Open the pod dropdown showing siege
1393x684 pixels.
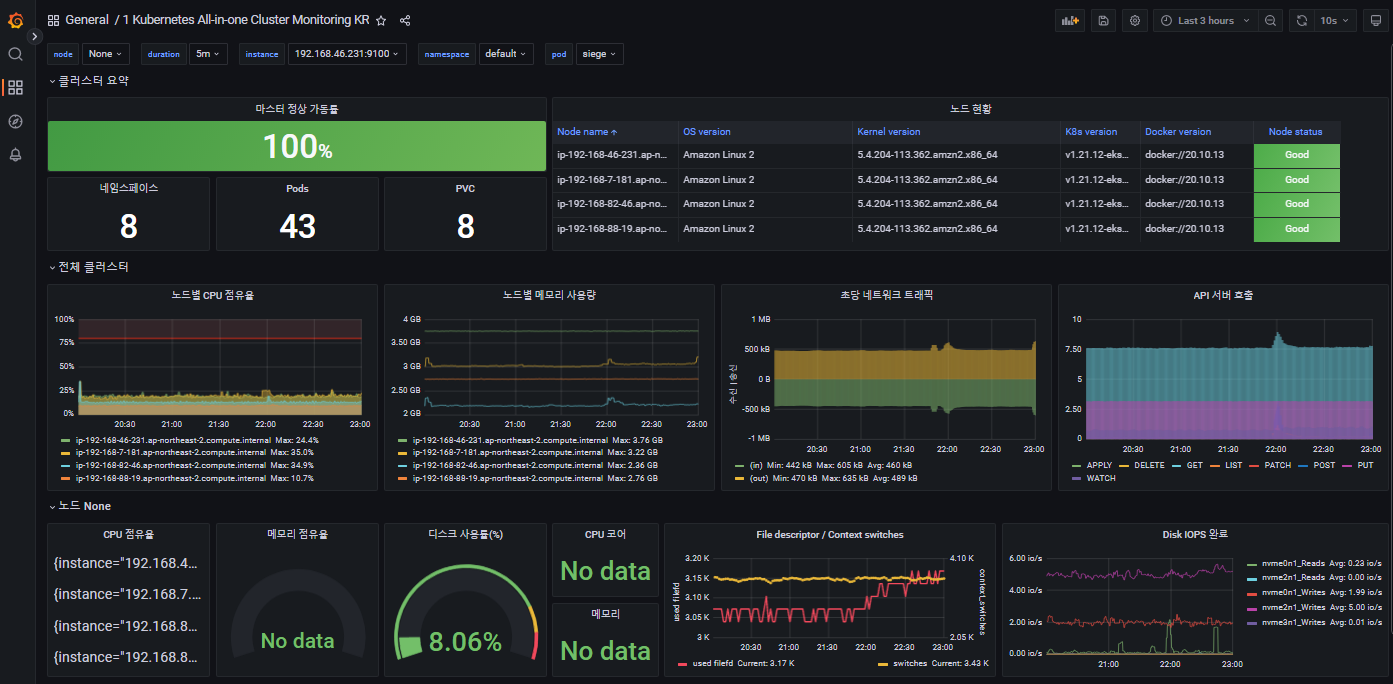point(599,54)
